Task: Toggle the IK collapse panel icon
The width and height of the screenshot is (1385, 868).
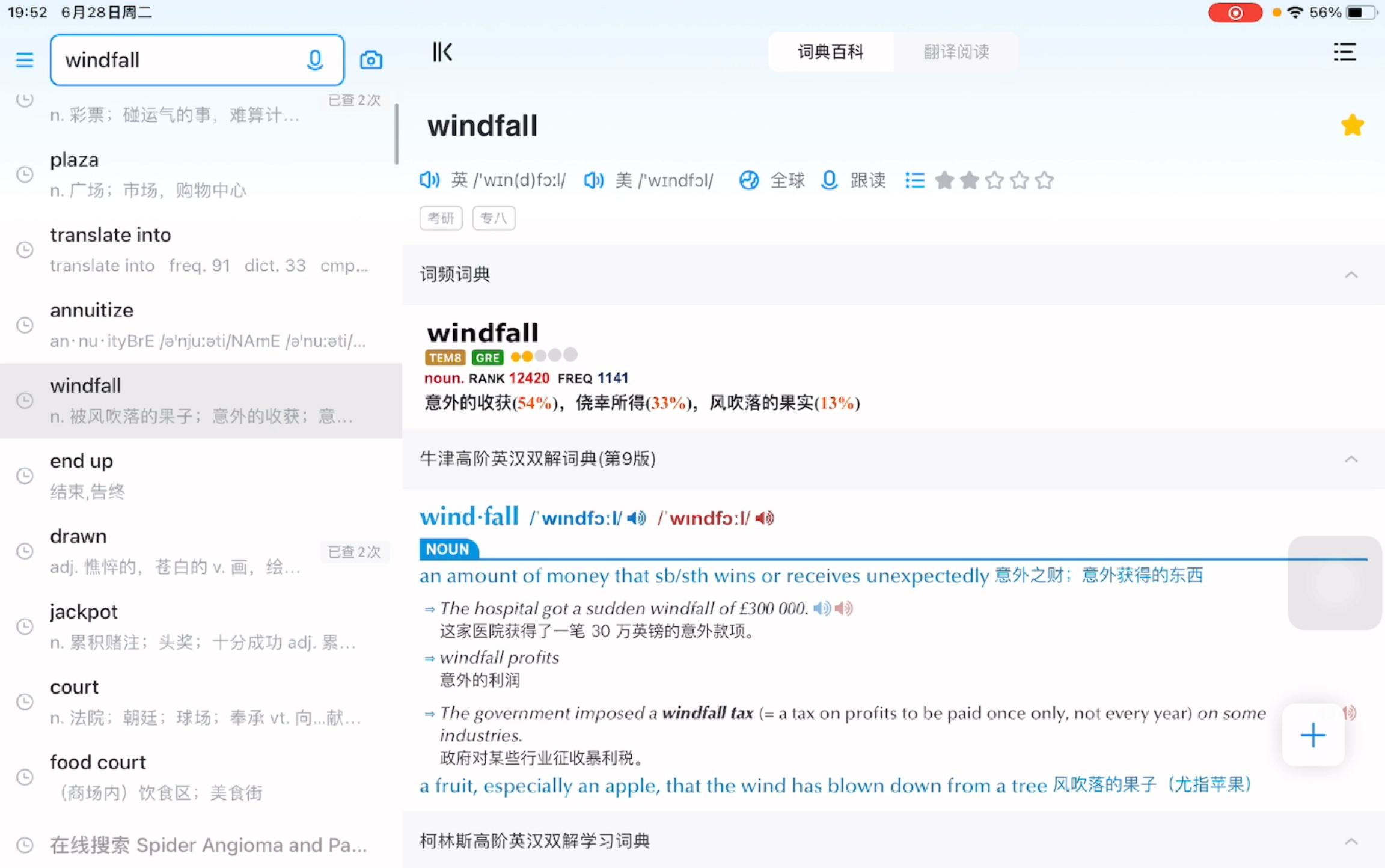Action: [x=443, y=52]
